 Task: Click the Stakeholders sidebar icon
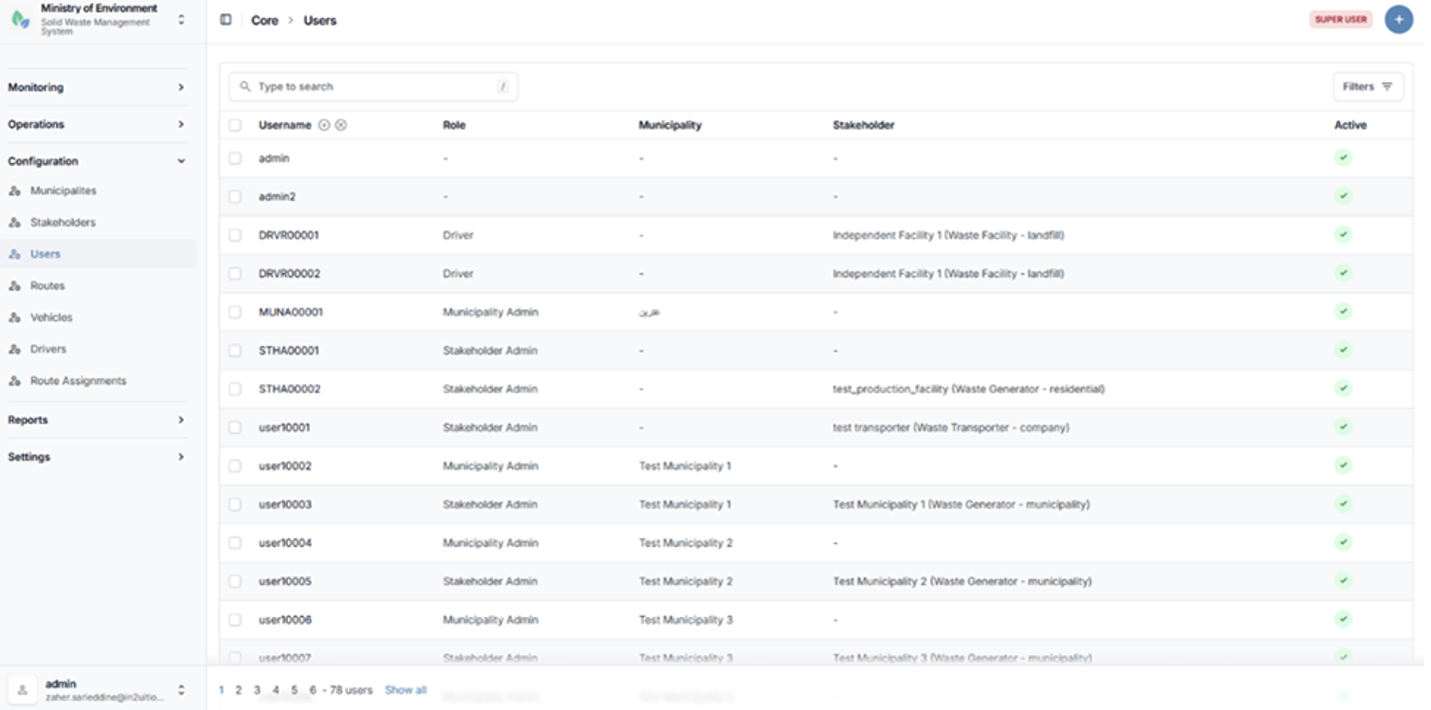coord(15,223)
